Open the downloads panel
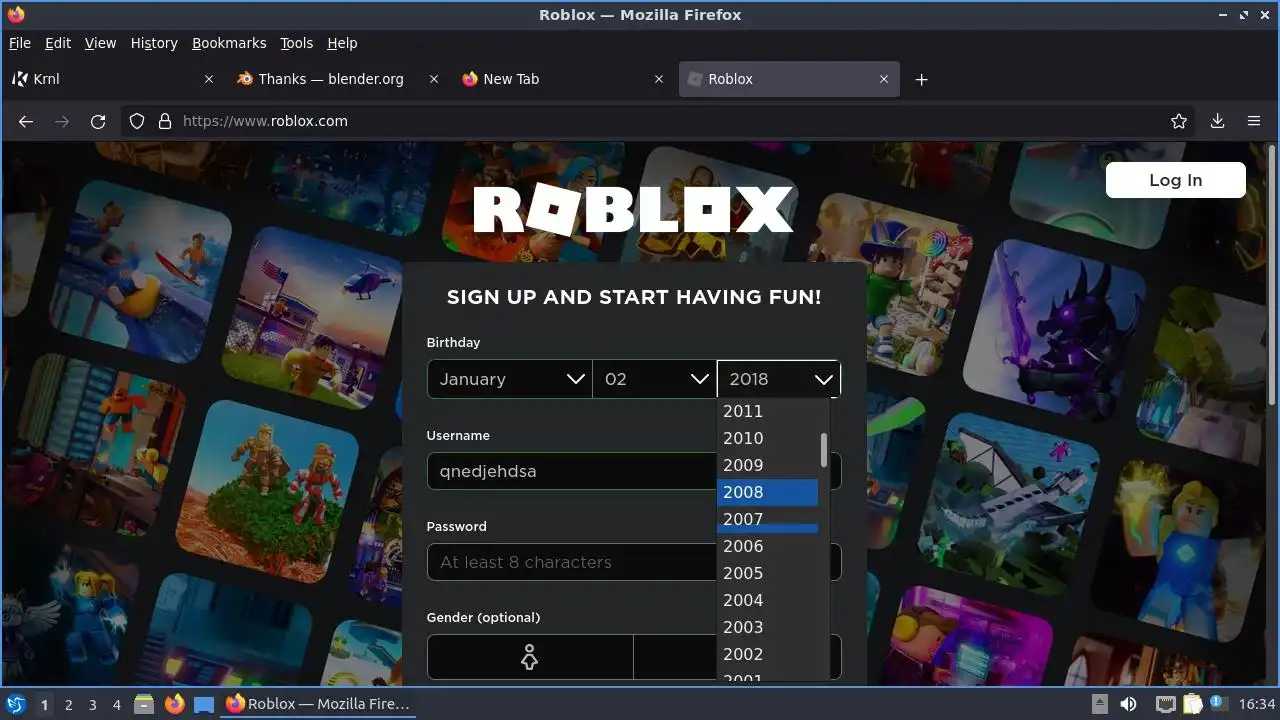Screen dimensions: 1280x720 (1217, 121)
